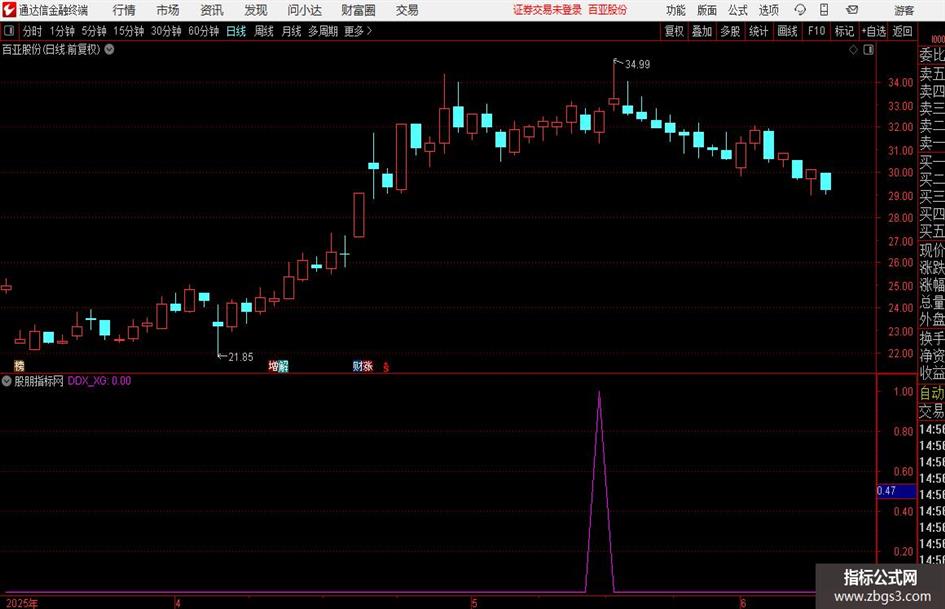Click the 委比 label in quote panel
The height and width of the screenshot is (609, 945).
932,55
